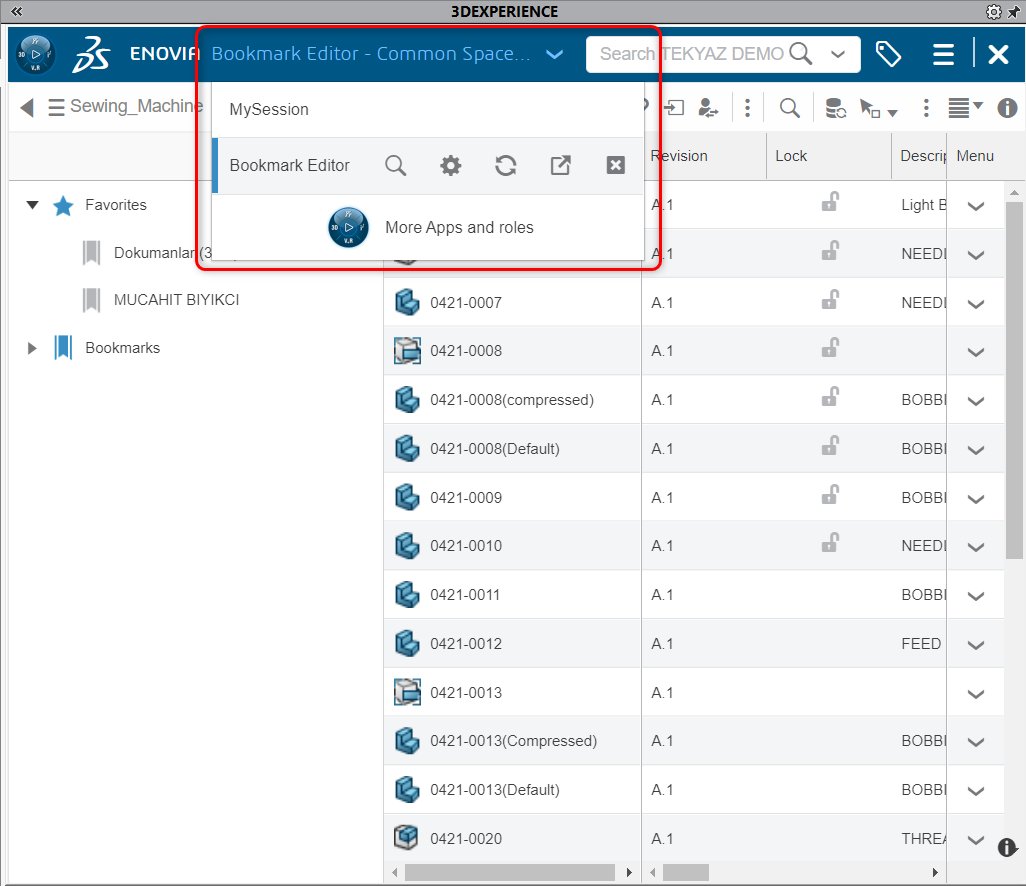Click the right pane horizontal scrollbar

point(686,872)
